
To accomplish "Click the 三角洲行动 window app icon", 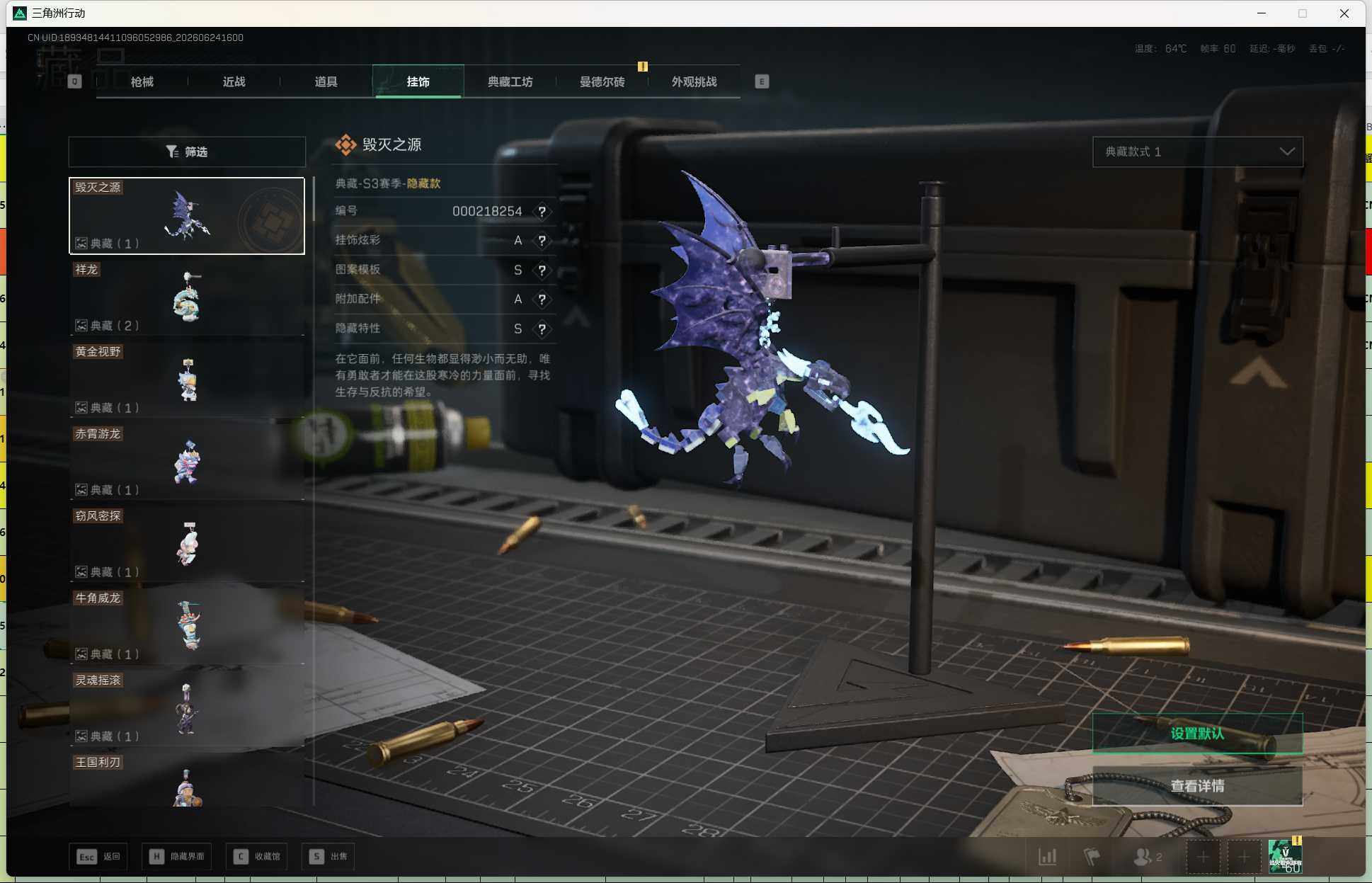I will [x=20, y=13].
